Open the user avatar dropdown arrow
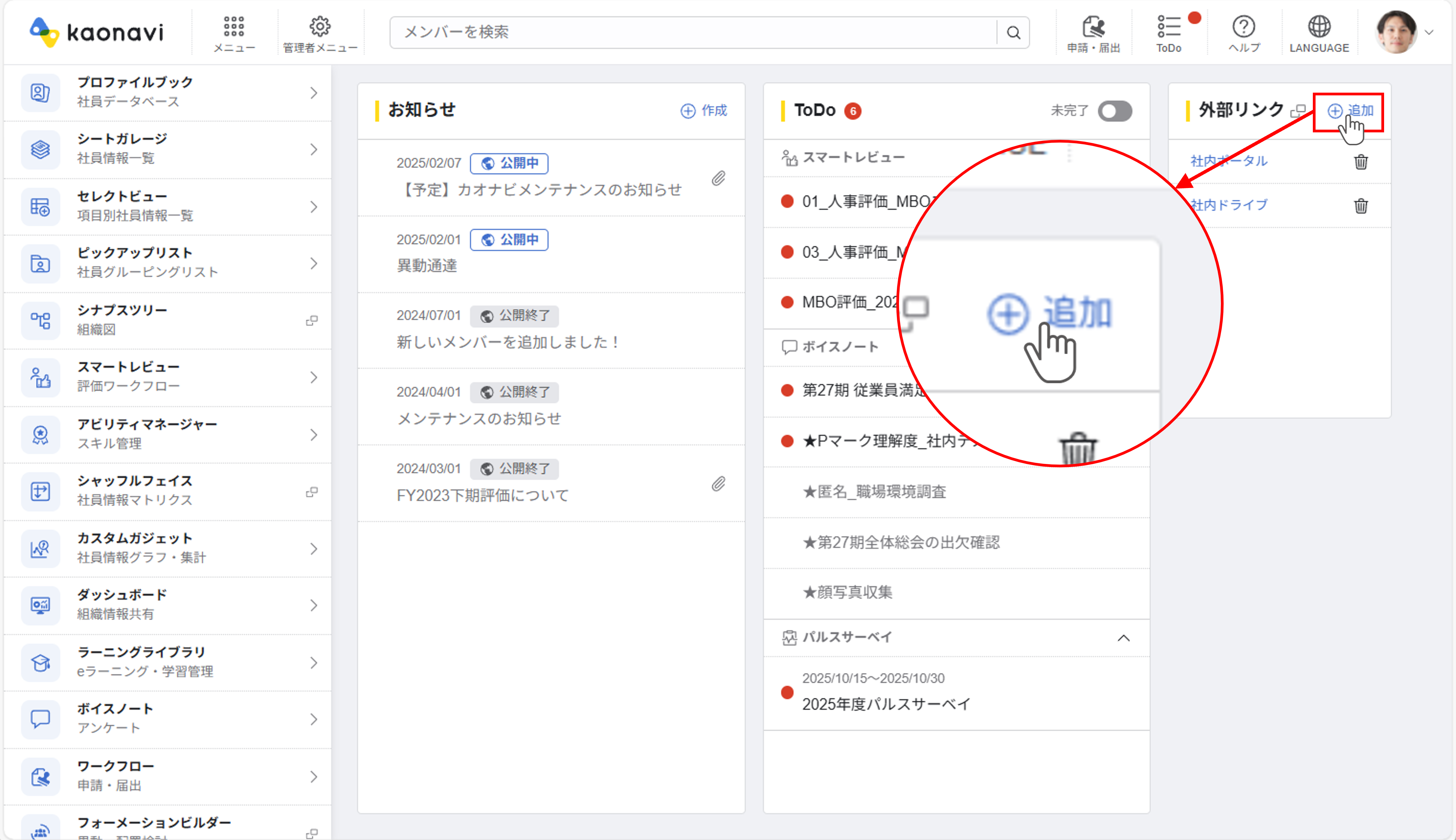This screenshot has width=1456, height=840. (1429, 32)
